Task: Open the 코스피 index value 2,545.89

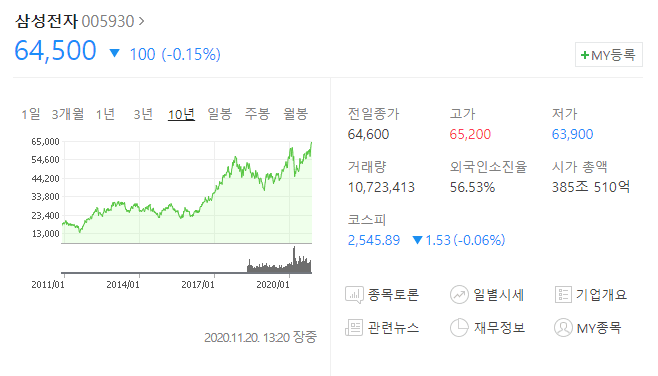Action: 373,240
